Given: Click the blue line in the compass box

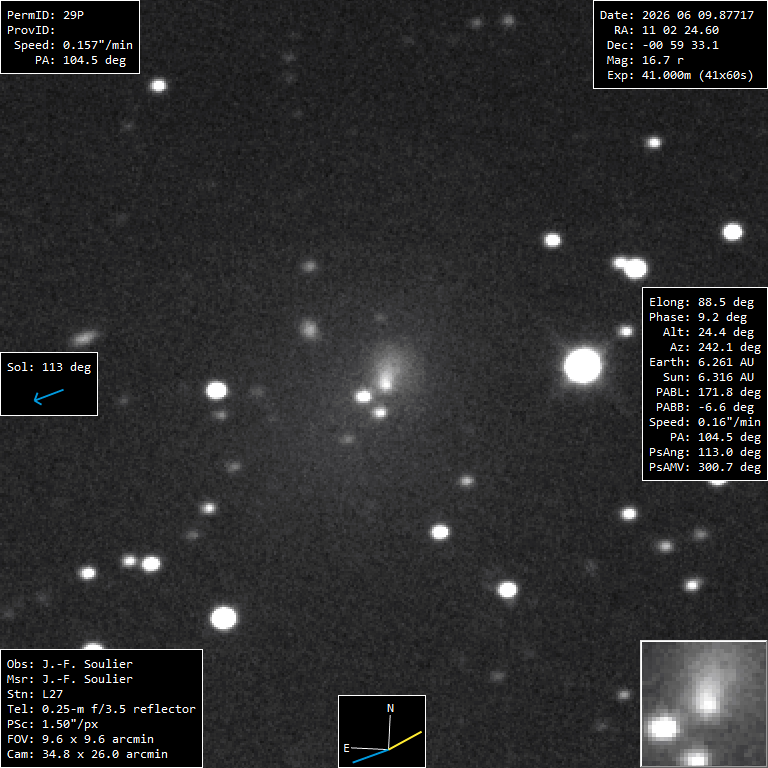Looking at the screenshot, I should (x=370, y=756).
